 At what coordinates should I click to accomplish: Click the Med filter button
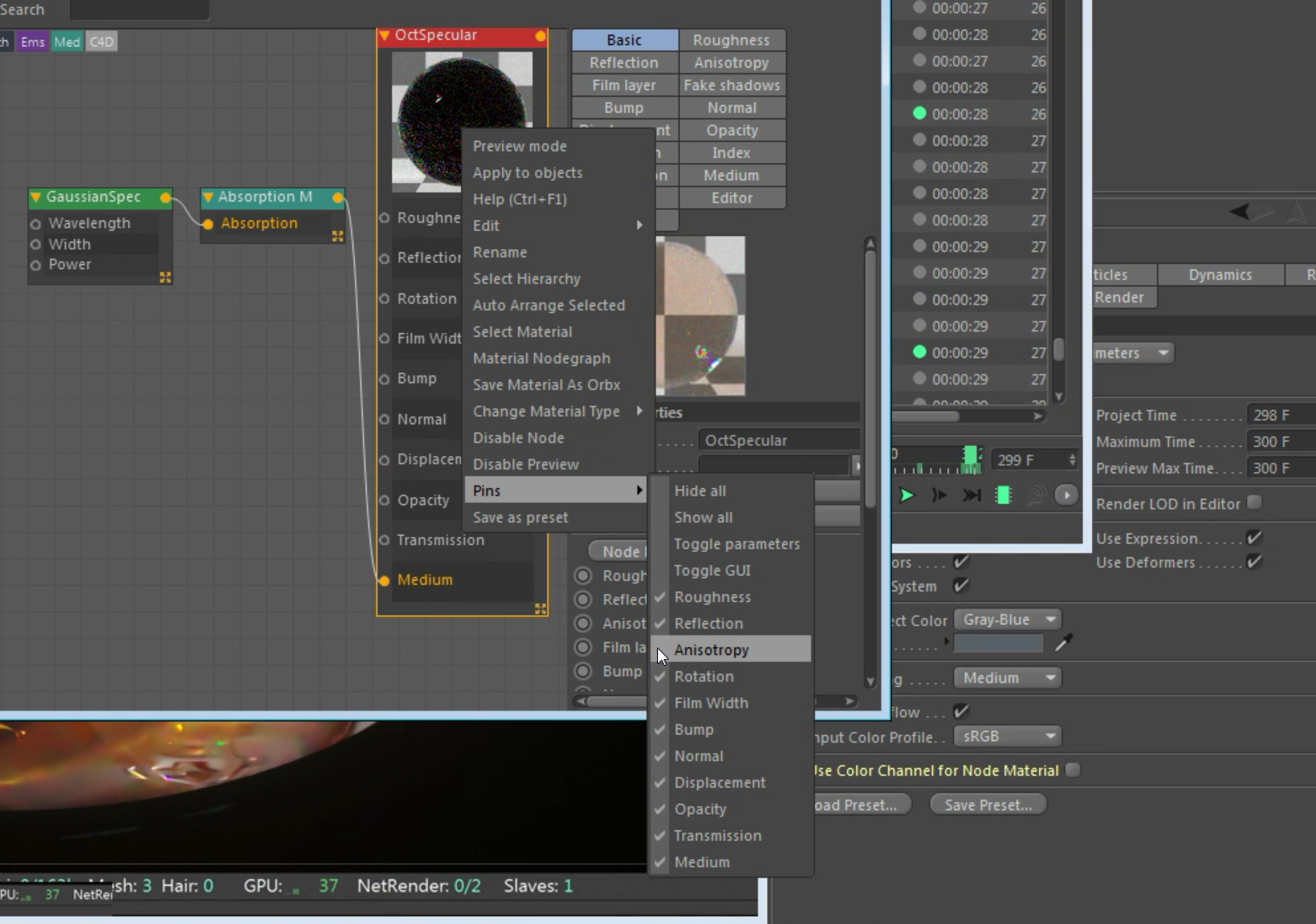point(67,42)
